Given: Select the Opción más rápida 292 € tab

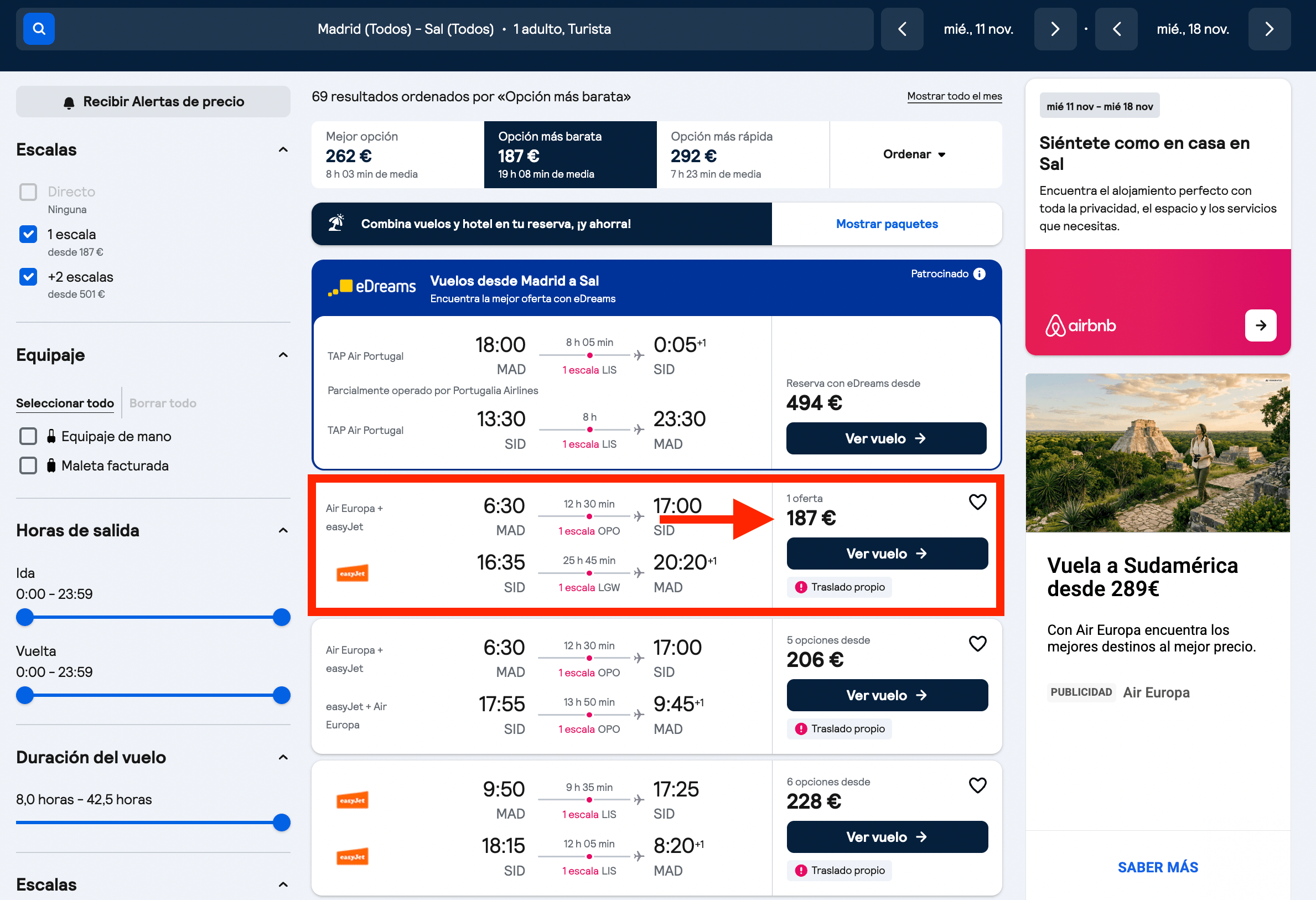Looking at the screenshot, I should click(x=743, y=154).
